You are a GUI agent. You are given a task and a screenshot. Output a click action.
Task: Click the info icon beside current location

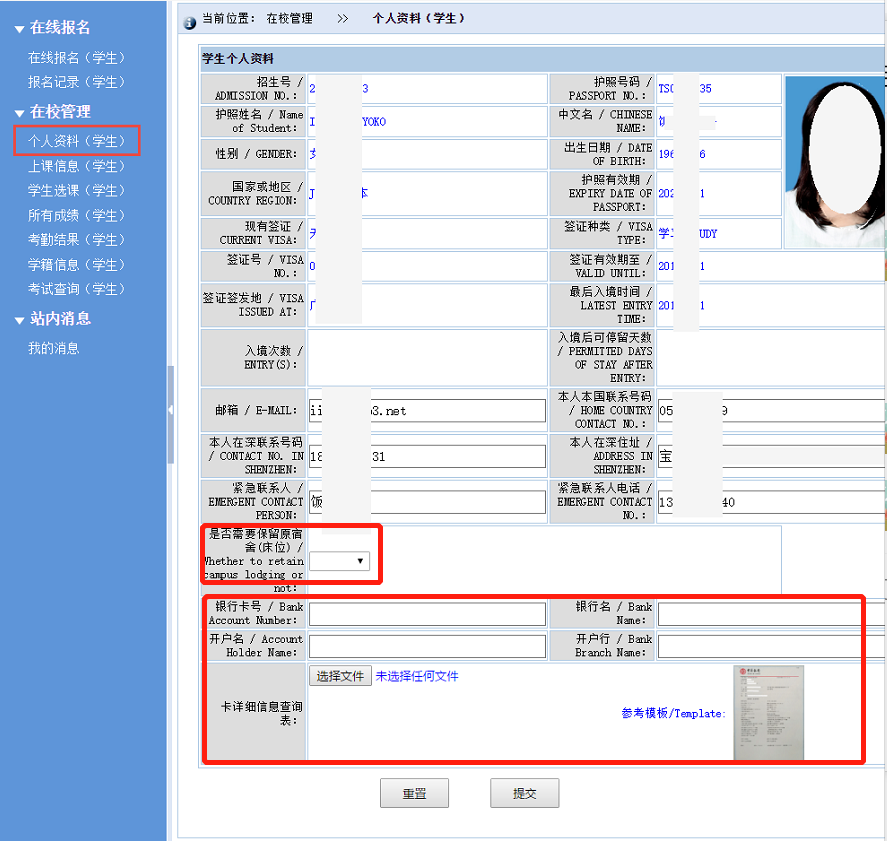click(189, 21)
